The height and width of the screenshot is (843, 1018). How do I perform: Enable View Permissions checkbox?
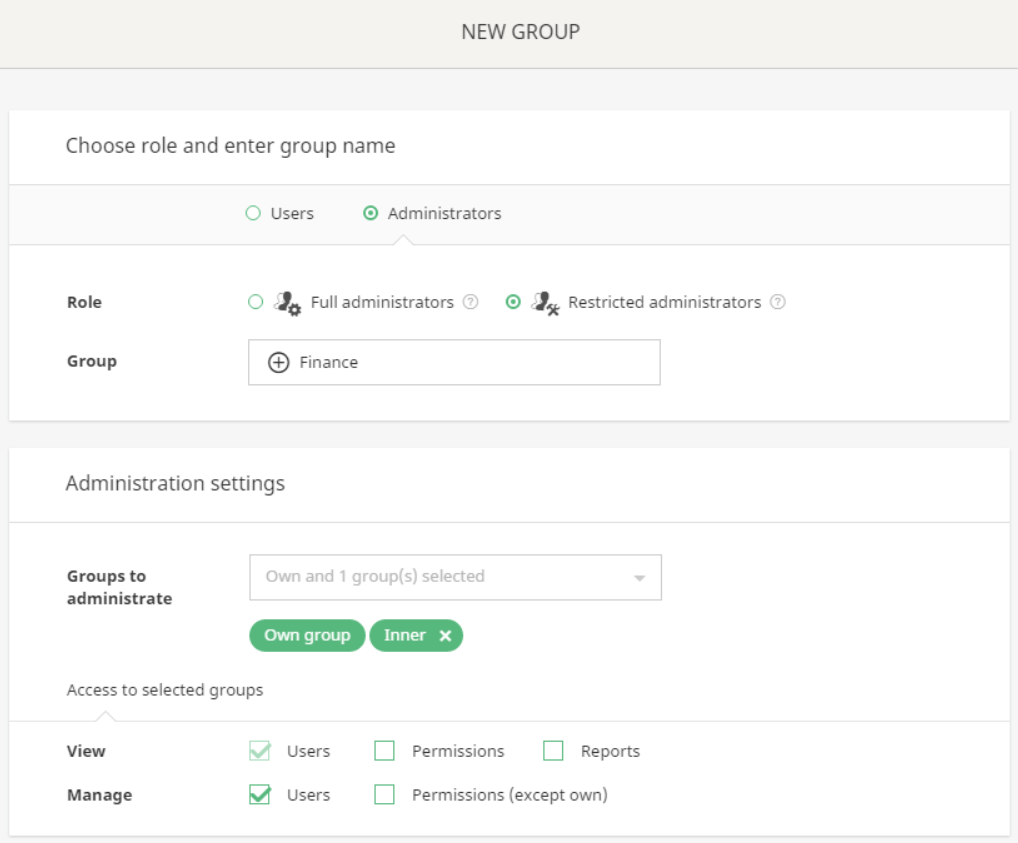(385, 751)
